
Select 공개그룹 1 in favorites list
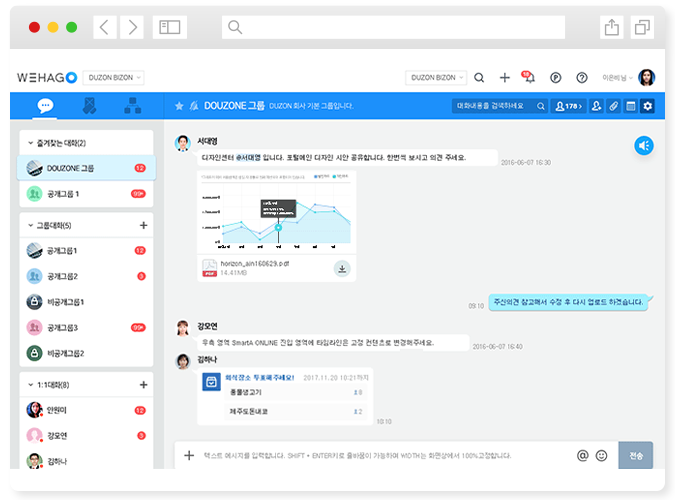(86, 194)
